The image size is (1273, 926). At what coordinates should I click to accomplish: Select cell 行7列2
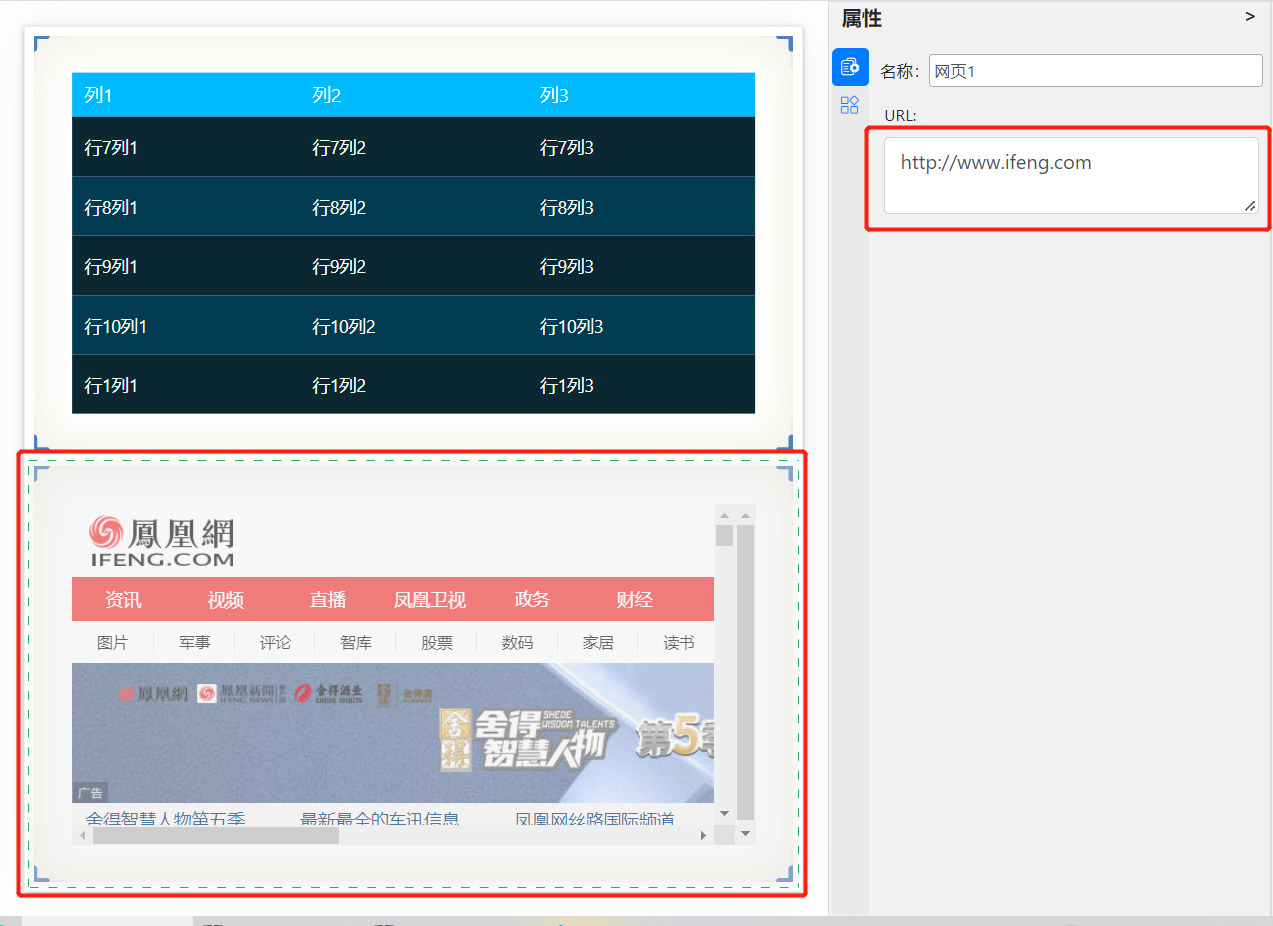tap(339, 148)
